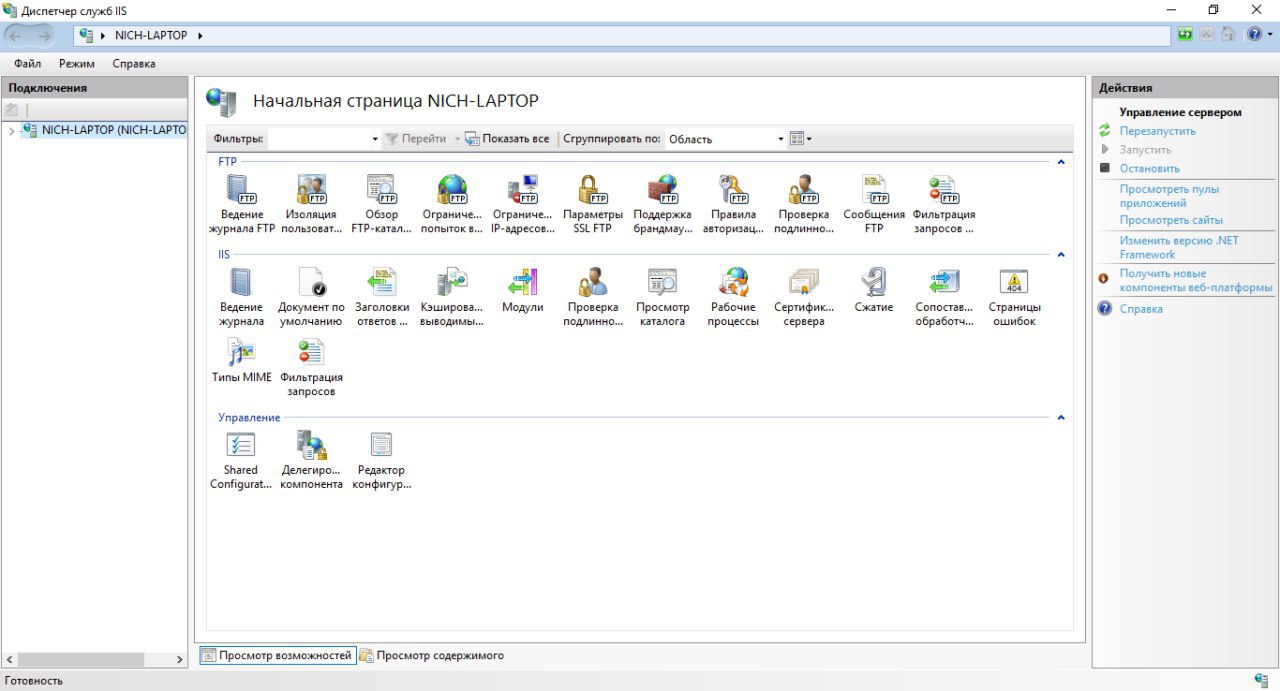Click Получить новые компоненты веб-платформы
The image size is (1280, 691).
tap(1195, 280)
